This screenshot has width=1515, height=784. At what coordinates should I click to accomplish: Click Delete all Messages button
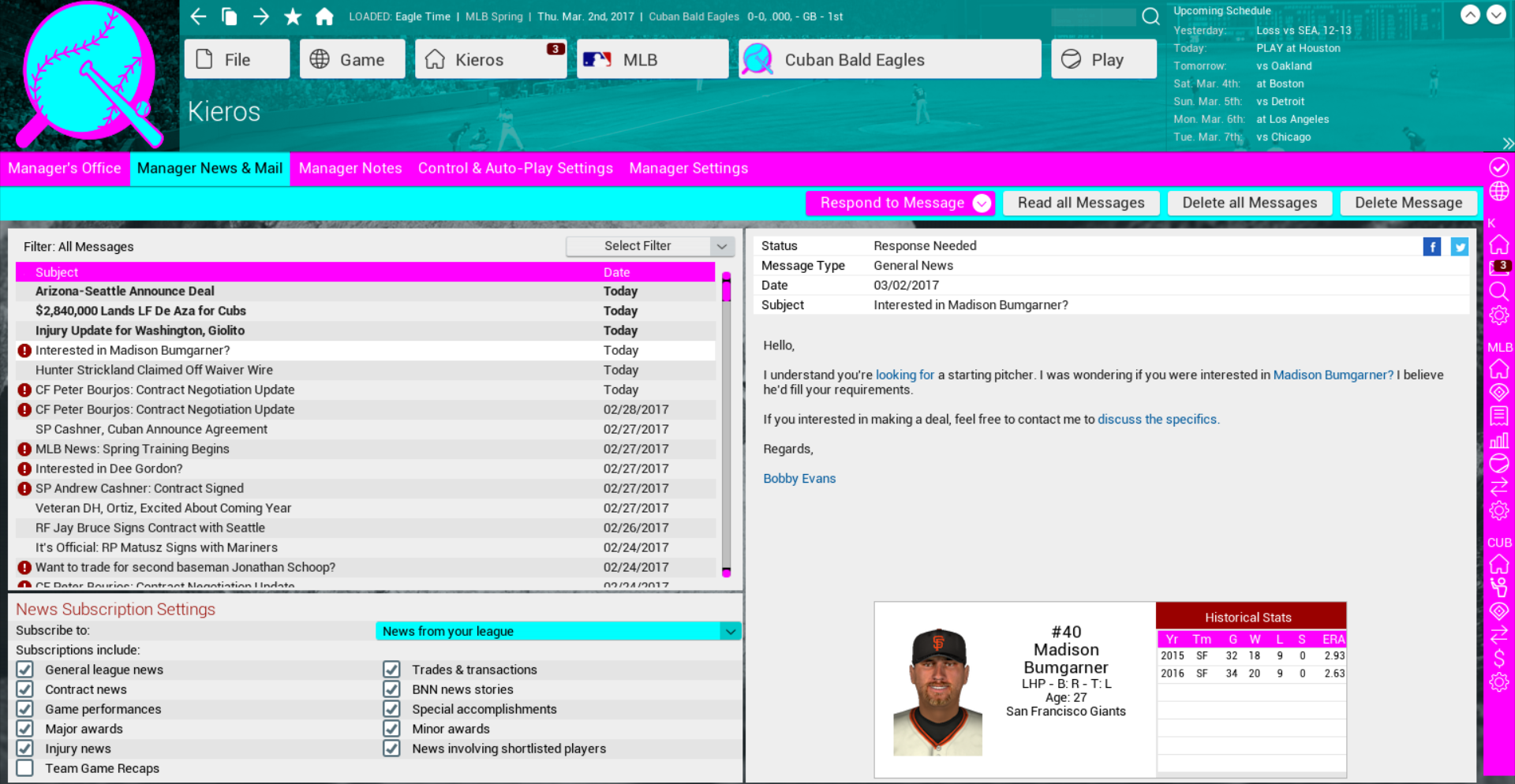click(x=1250, y=203)
